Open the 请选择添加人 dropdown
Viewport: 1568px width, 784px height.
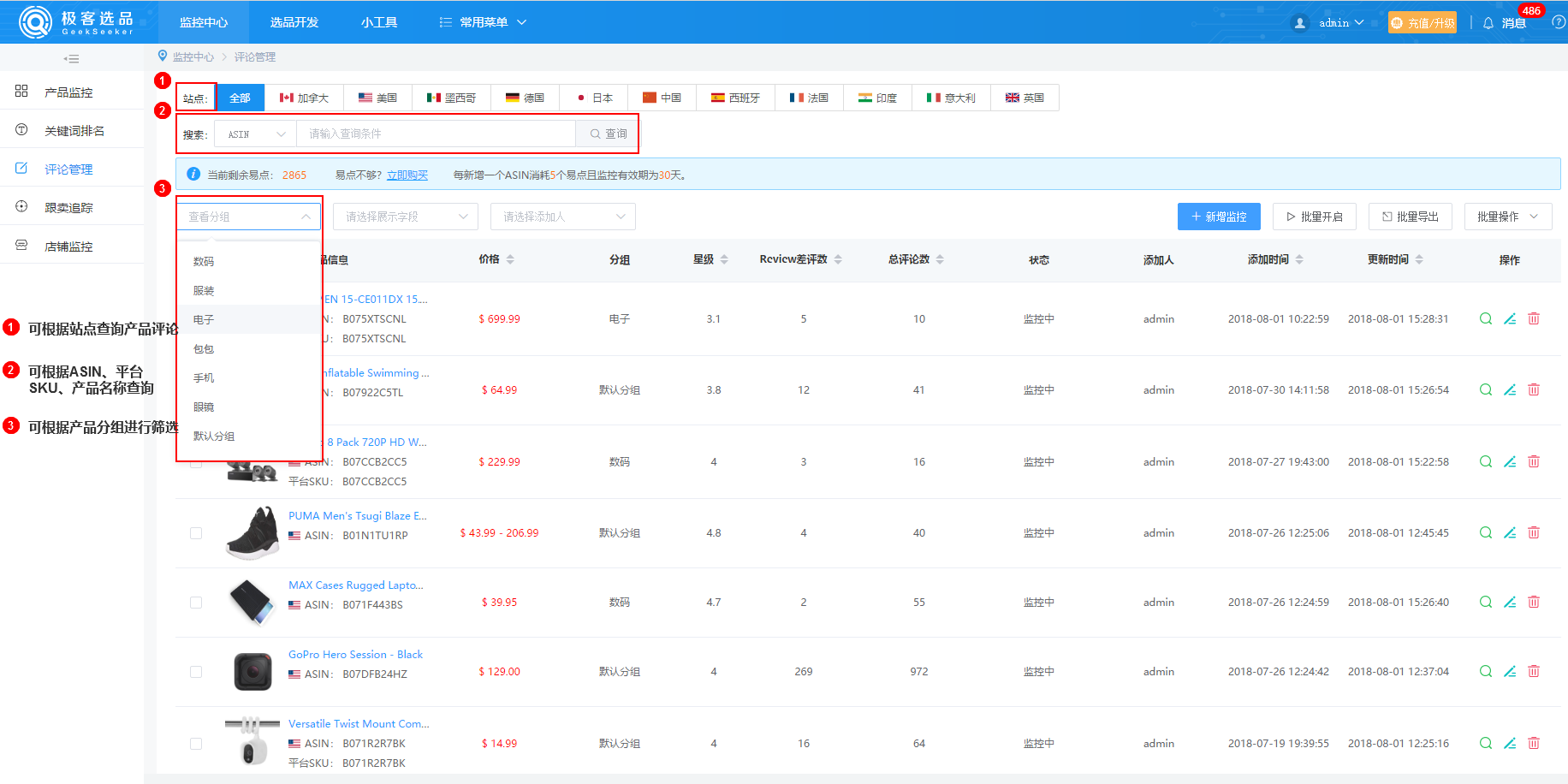(x=563, y=217)
